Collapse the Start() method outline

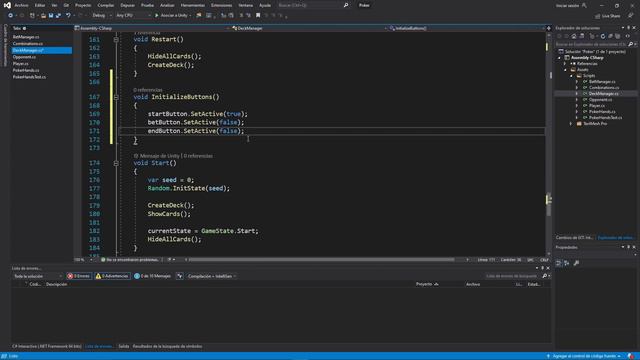(x=116, y=163)
